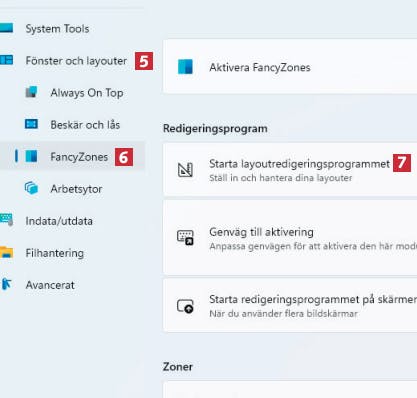Click the Arbetsytor icon
417x398 pixels.
(31, 188)
